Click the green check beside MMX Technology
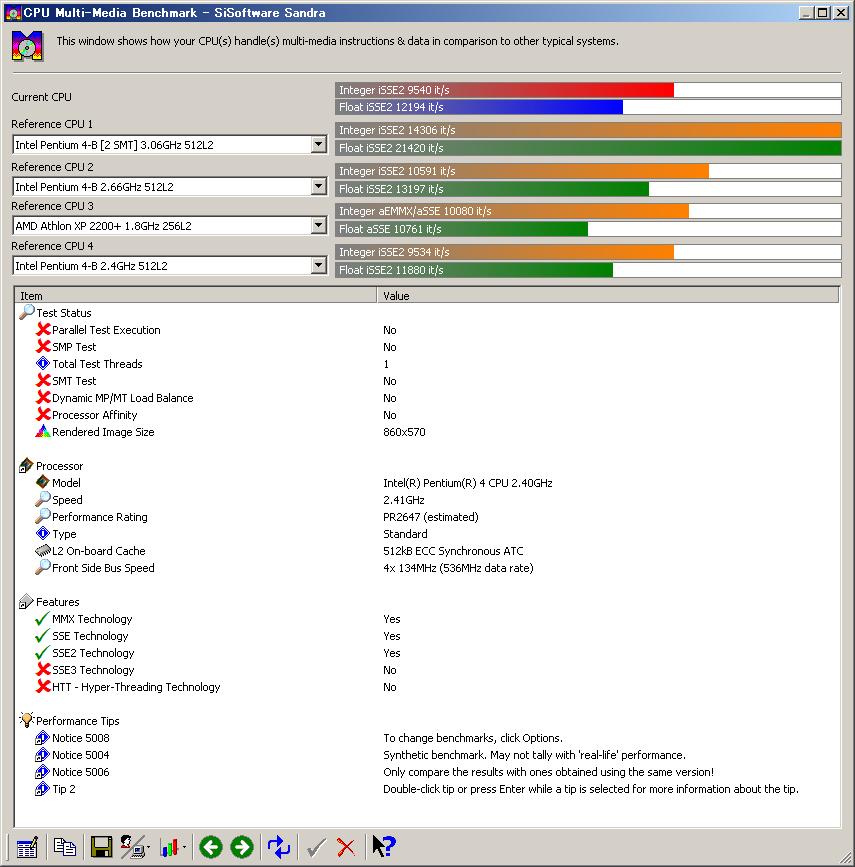Viewport: 855px width, 867px height. pyautogui.click(x=42, y=619)
